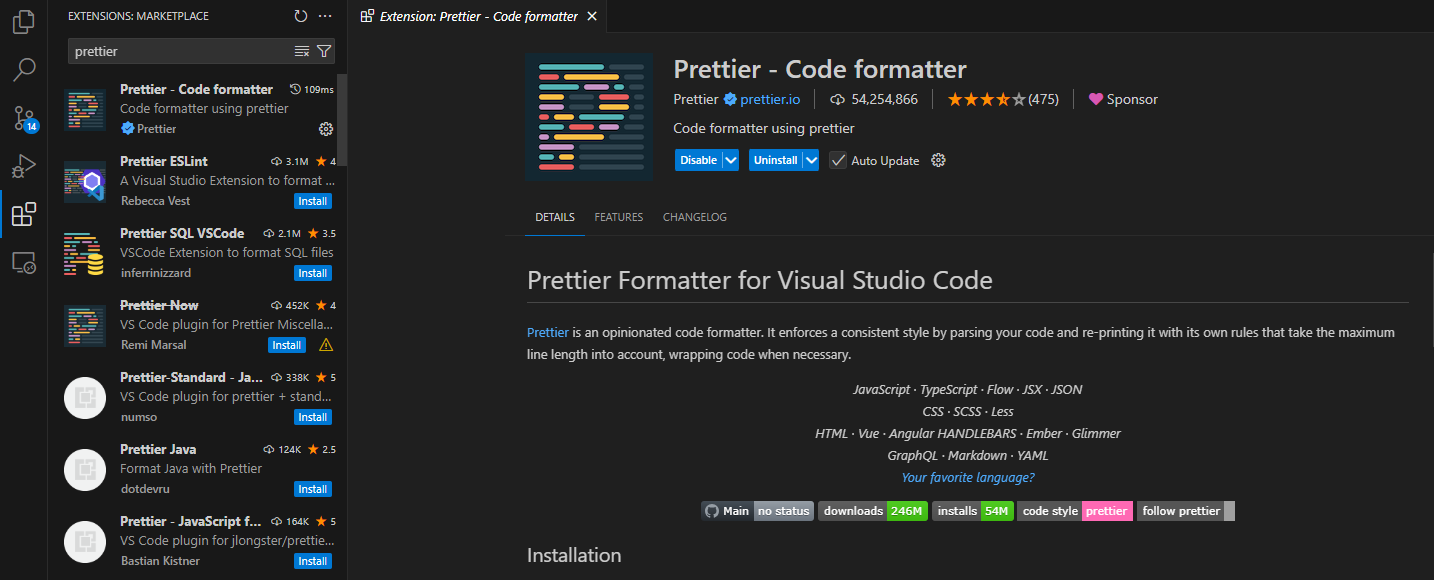Open Remote Explorer icon in activity bar
The image size is (1434, 580).
point(24,262)
